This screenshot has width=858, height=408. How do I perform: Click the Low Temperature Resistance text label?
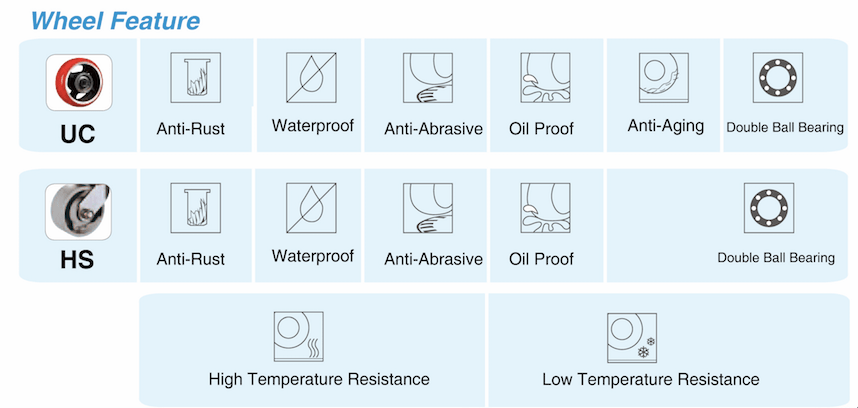(x=650, y=379)
